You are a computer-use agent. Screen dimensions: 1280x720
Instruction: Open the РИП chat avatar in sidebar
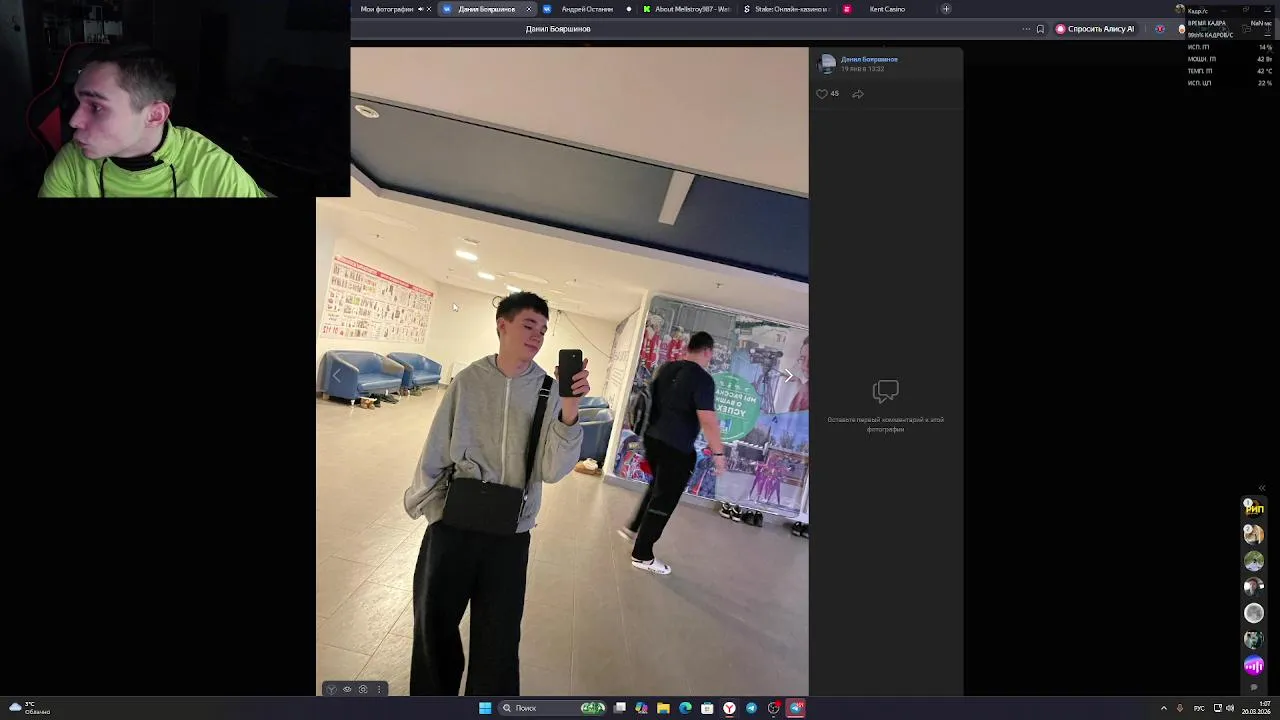[1254, 508]
